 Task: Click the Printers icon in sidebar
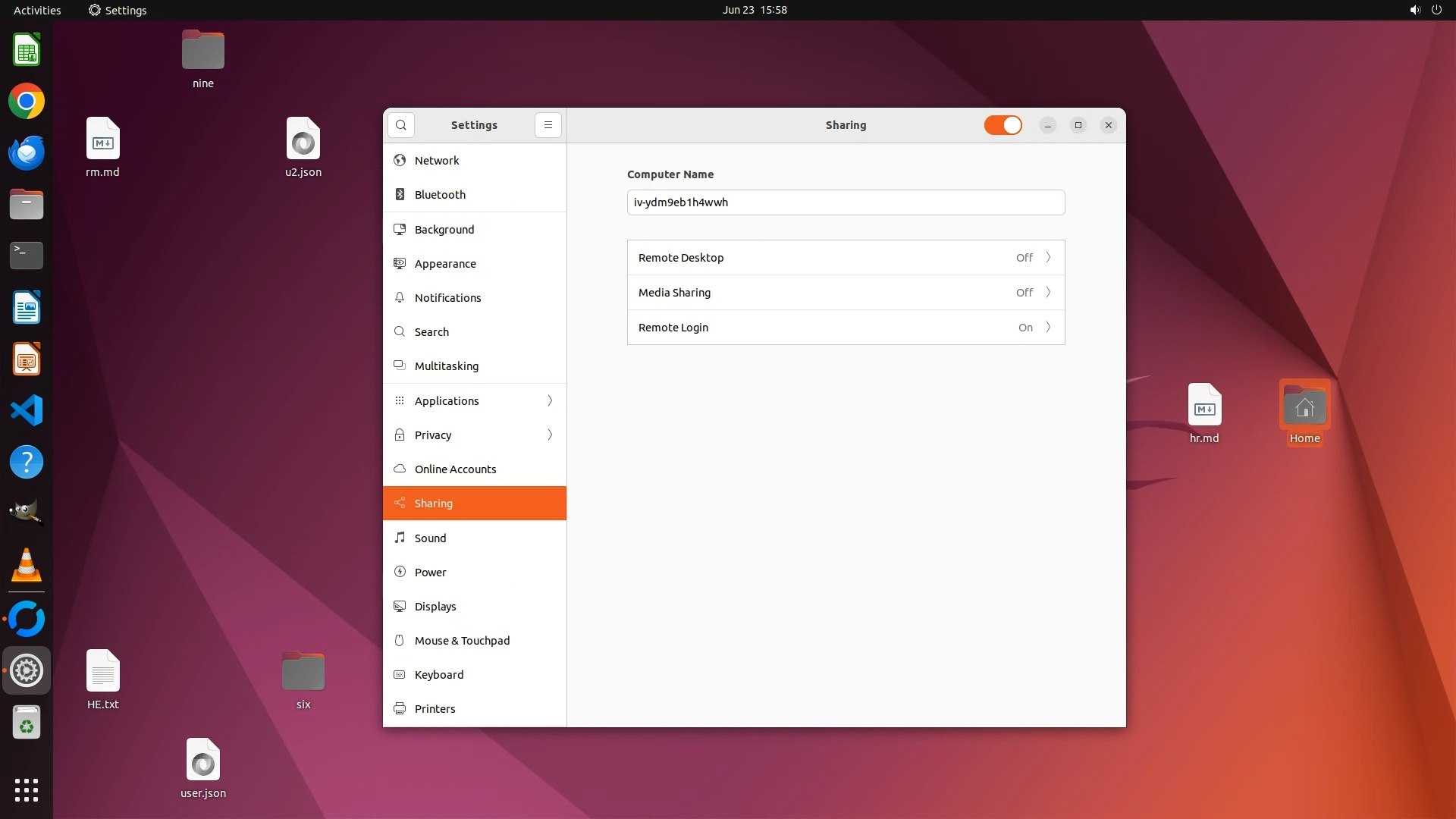point(400,708)
